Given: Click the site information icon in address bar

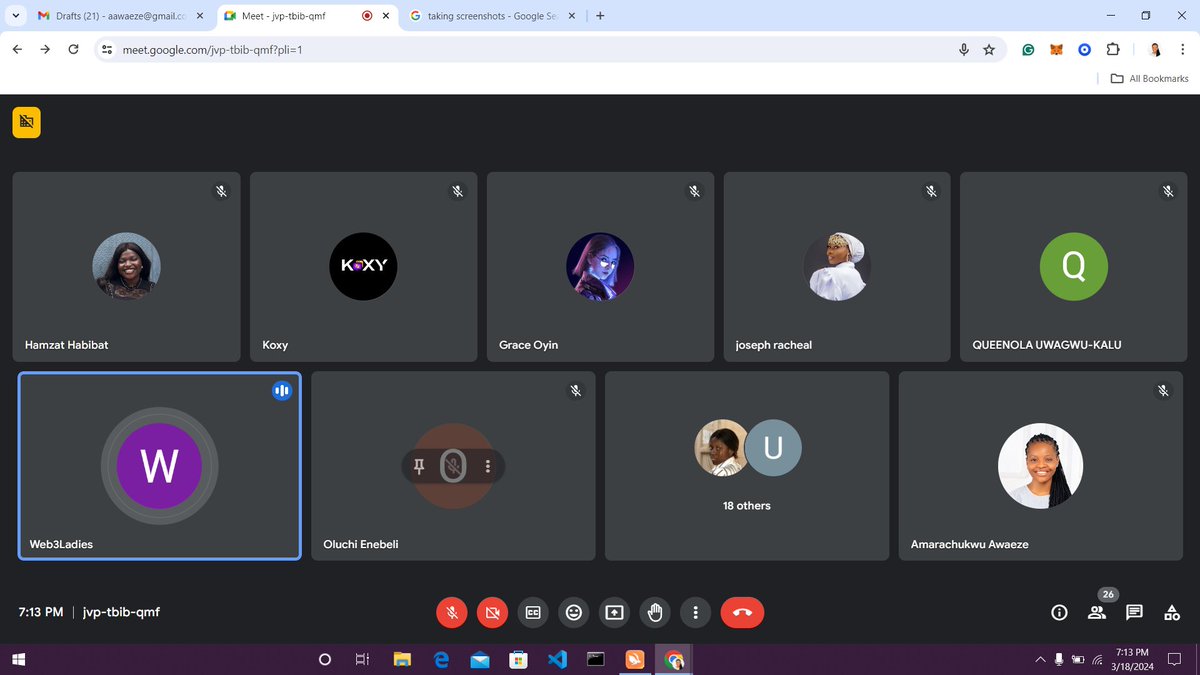Looking at the screenshot, I should 108,49.
